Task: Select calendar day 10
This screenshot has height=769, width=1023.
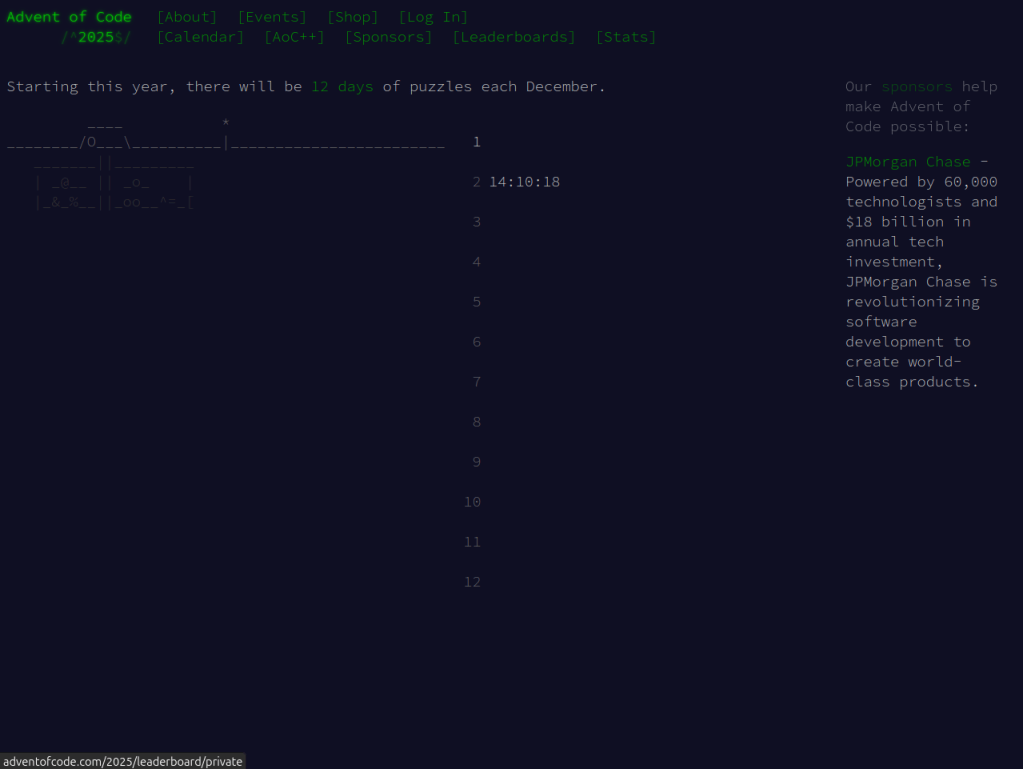Action: tap(472, 502)
